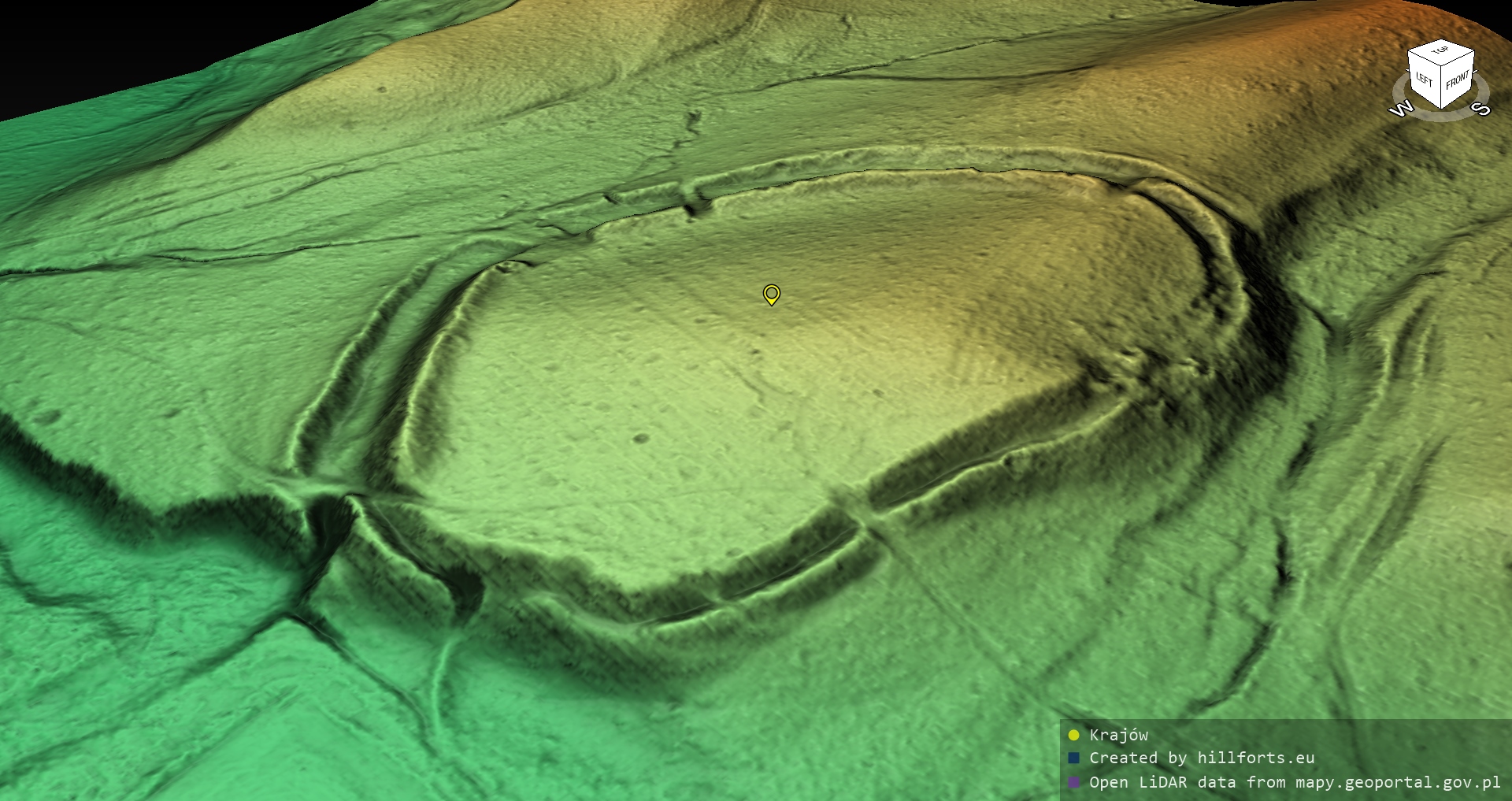Click the yellow dot beside Krajów
The height and width of the screenshot is (801, 1512).
point(1073,736)
